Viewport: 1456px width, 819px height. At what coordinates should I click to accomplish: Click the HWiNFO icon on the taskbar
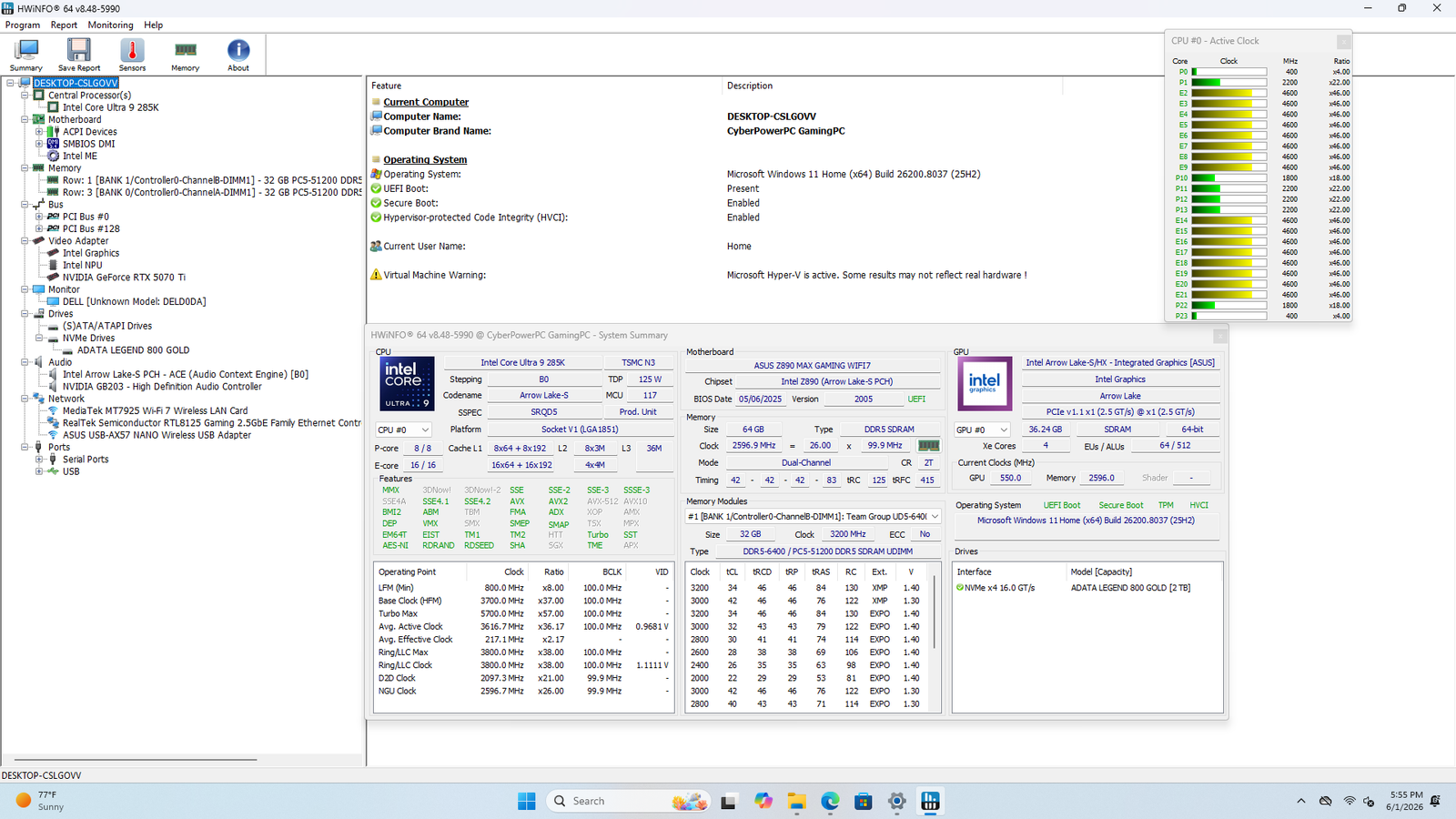coord(930,801)
